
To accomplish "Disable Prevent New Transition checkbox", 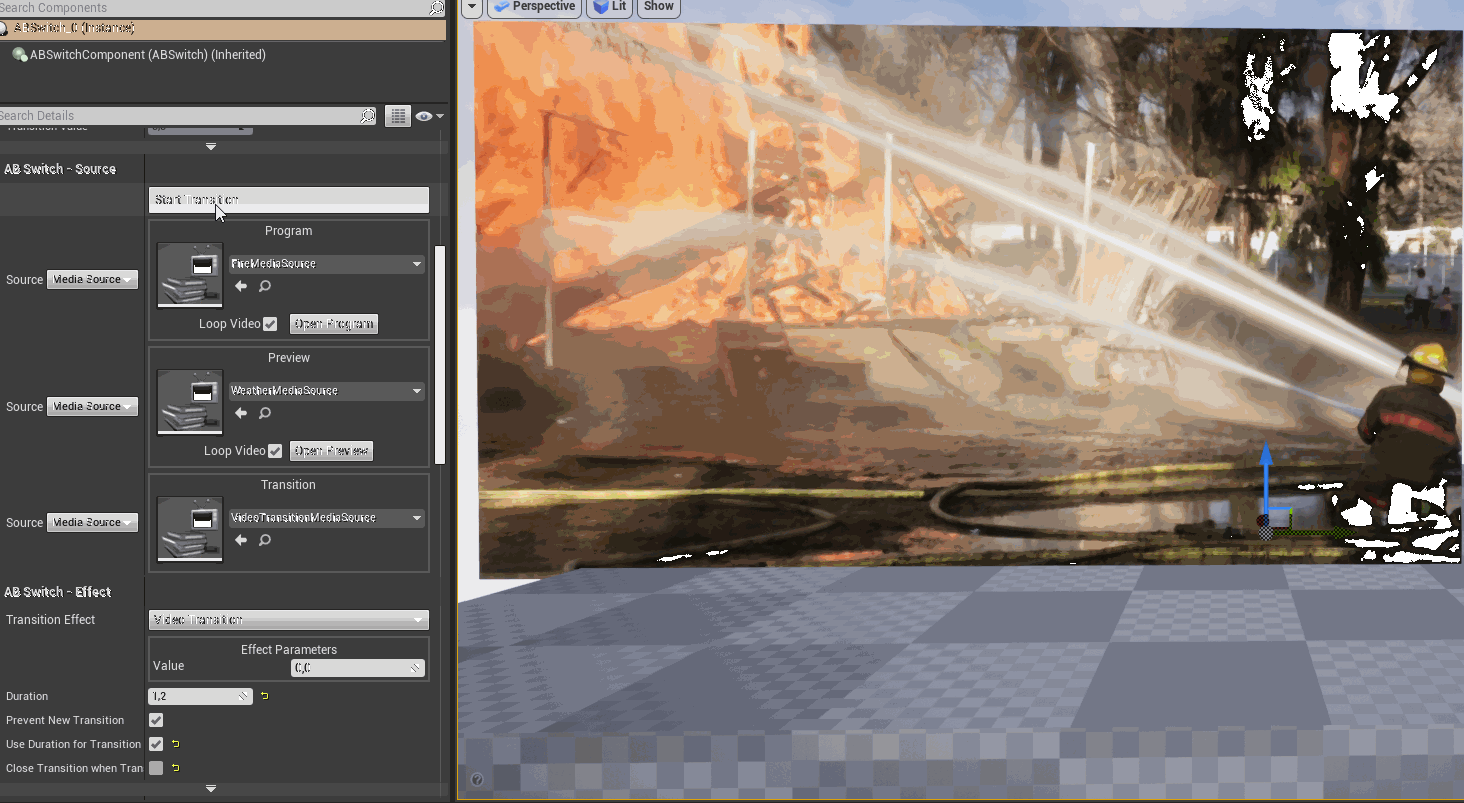I will click(156, 720).
